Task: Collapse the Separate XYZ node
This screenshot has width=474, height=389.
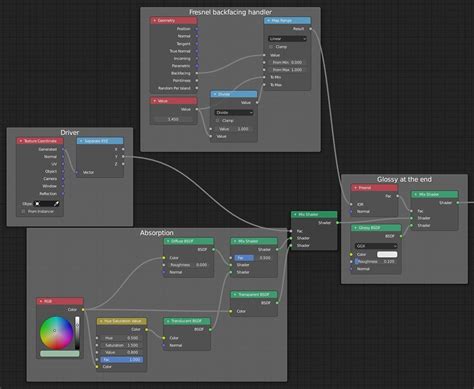Action: click(x=81, y=141)
